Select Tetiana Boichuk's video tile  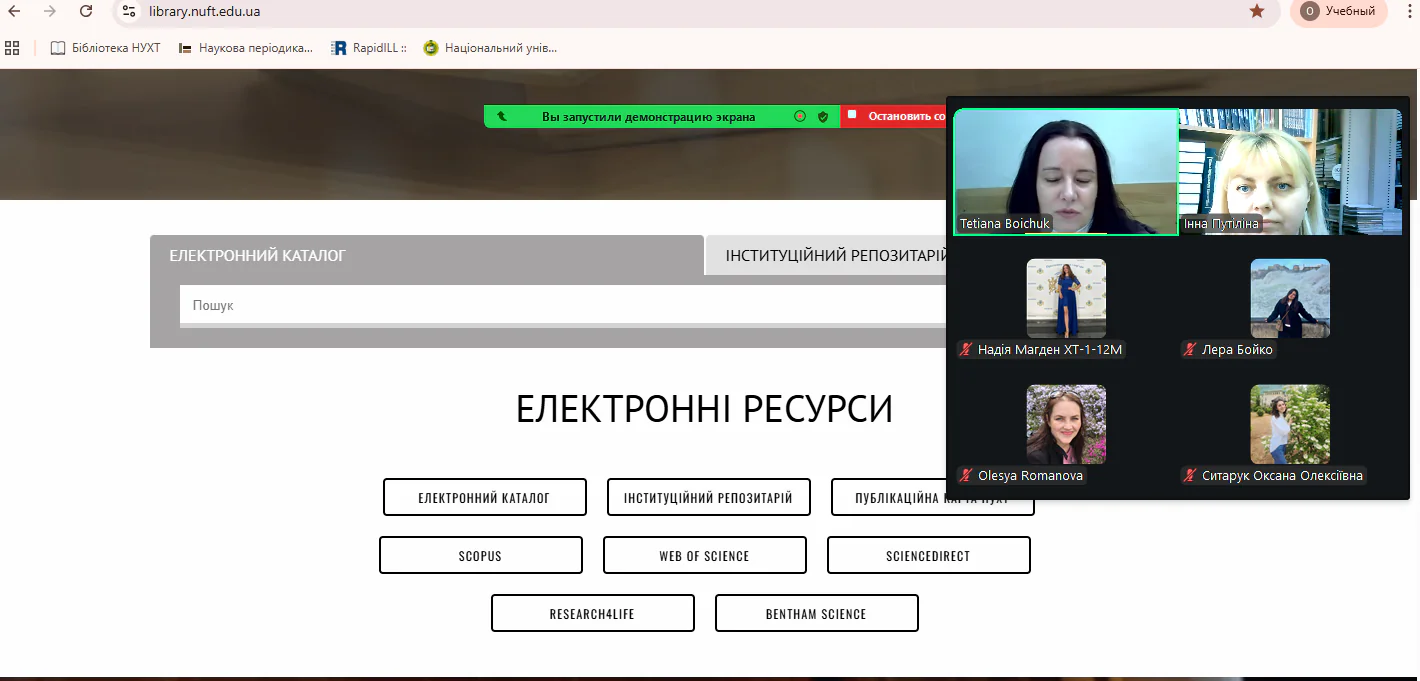pyautogui.click(x=1066, y=172)
